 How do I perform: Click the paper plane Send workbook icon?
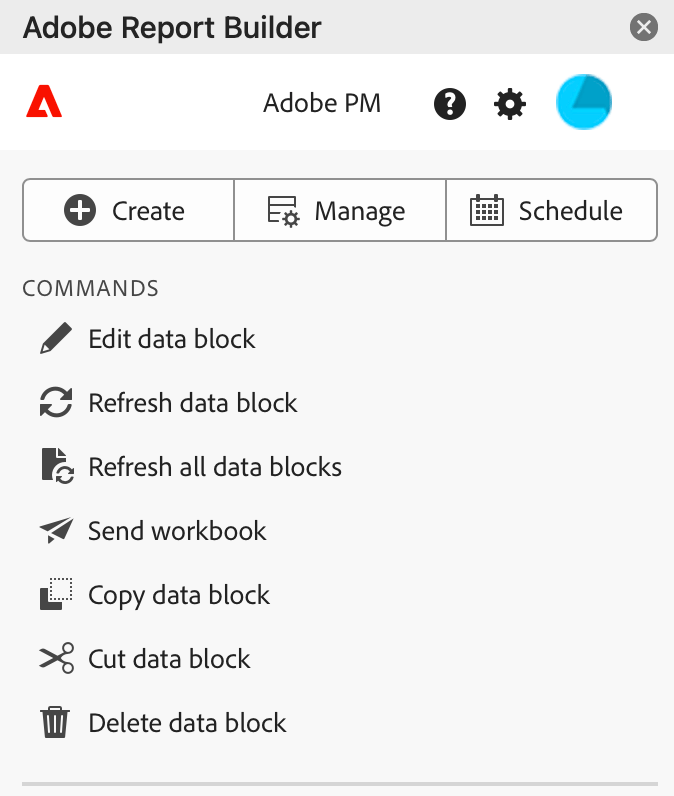tap(56, 530)
